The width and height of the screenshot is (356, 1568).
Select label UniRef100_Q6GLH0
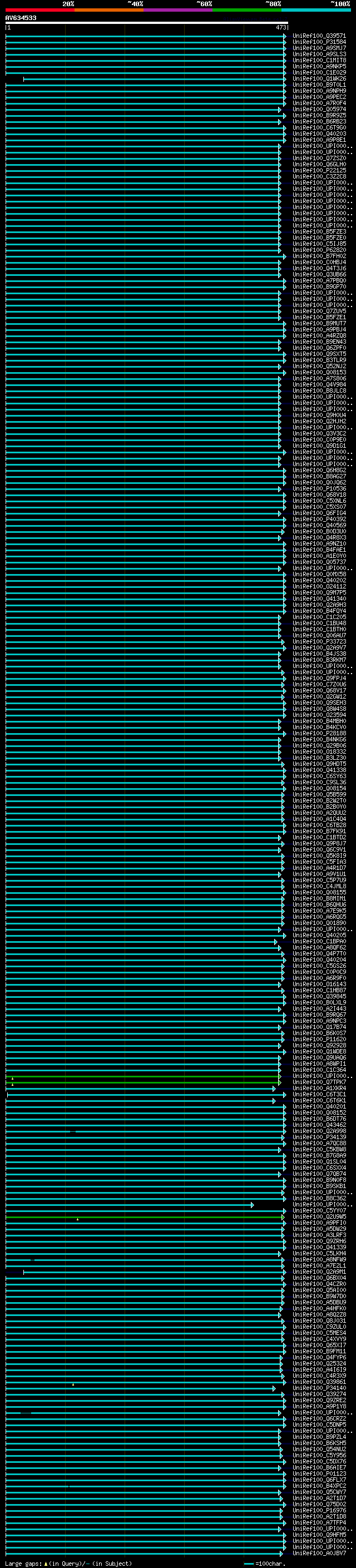pyautogui.click(x=319, y=164)
